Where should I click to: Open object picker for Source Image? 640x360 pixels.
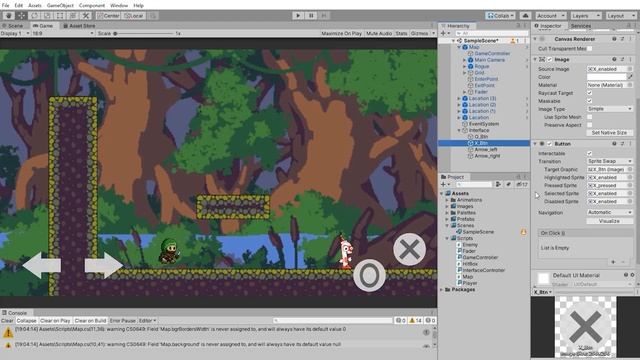pos(630,69)
